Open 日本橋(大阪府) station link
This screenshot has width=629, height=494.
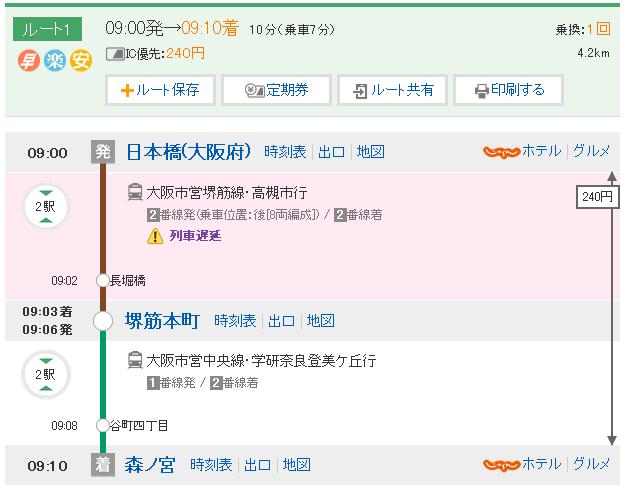pyautogui.click(x=189, y=152)
